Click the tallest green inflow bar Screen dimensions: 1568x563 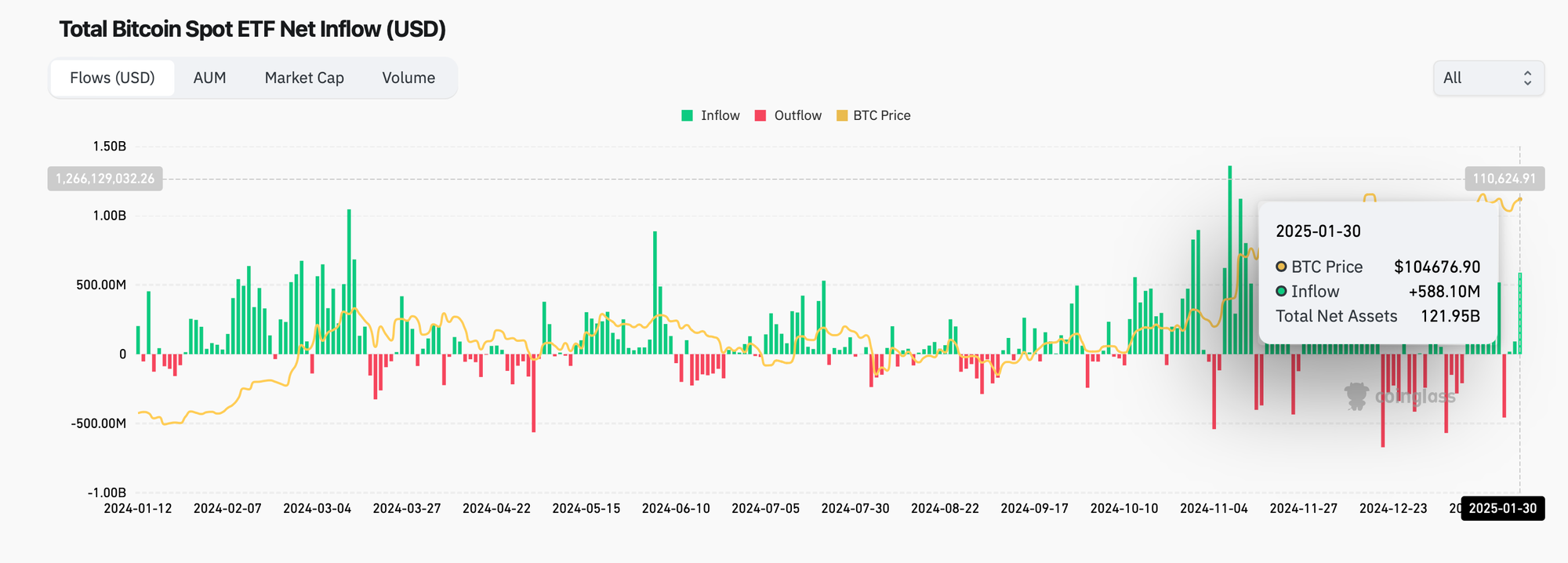[1229, 259]
